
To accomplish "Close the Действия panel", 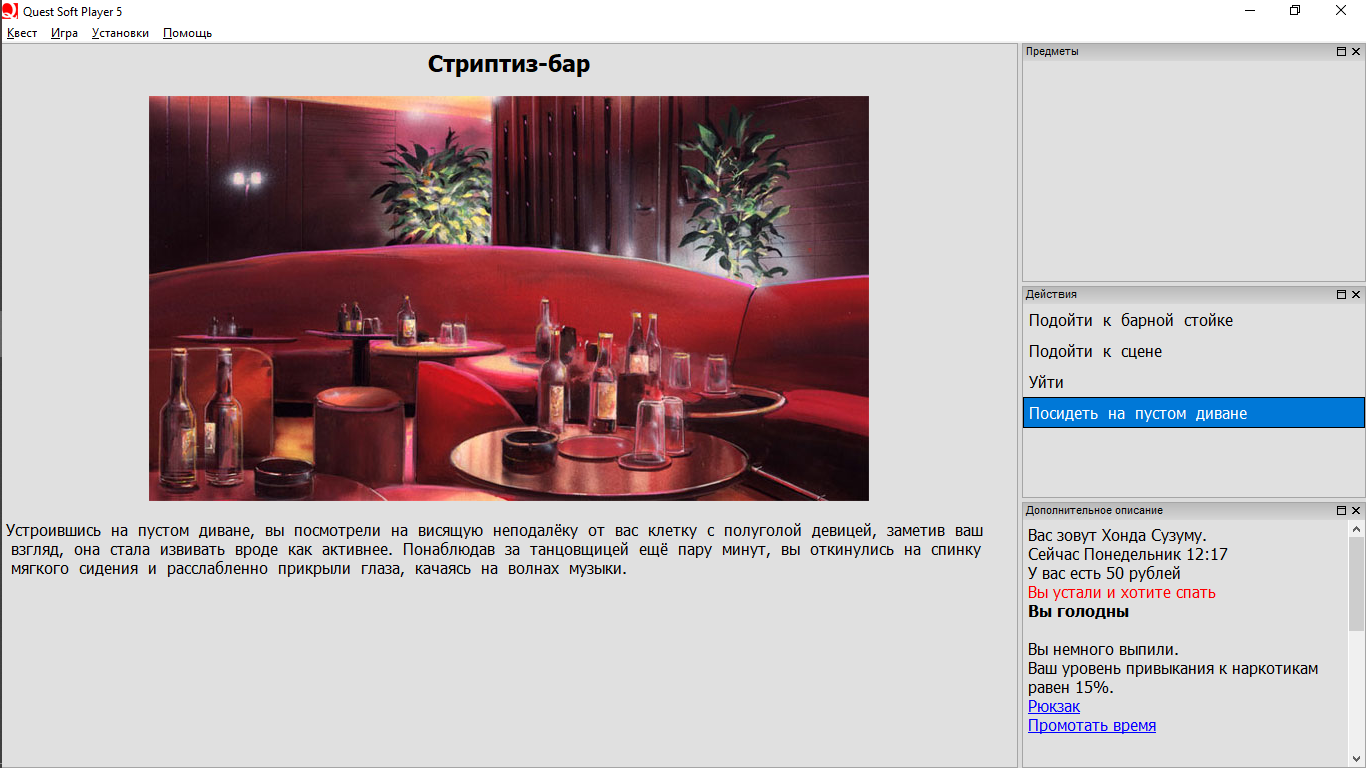I will tap(1356, 294).
